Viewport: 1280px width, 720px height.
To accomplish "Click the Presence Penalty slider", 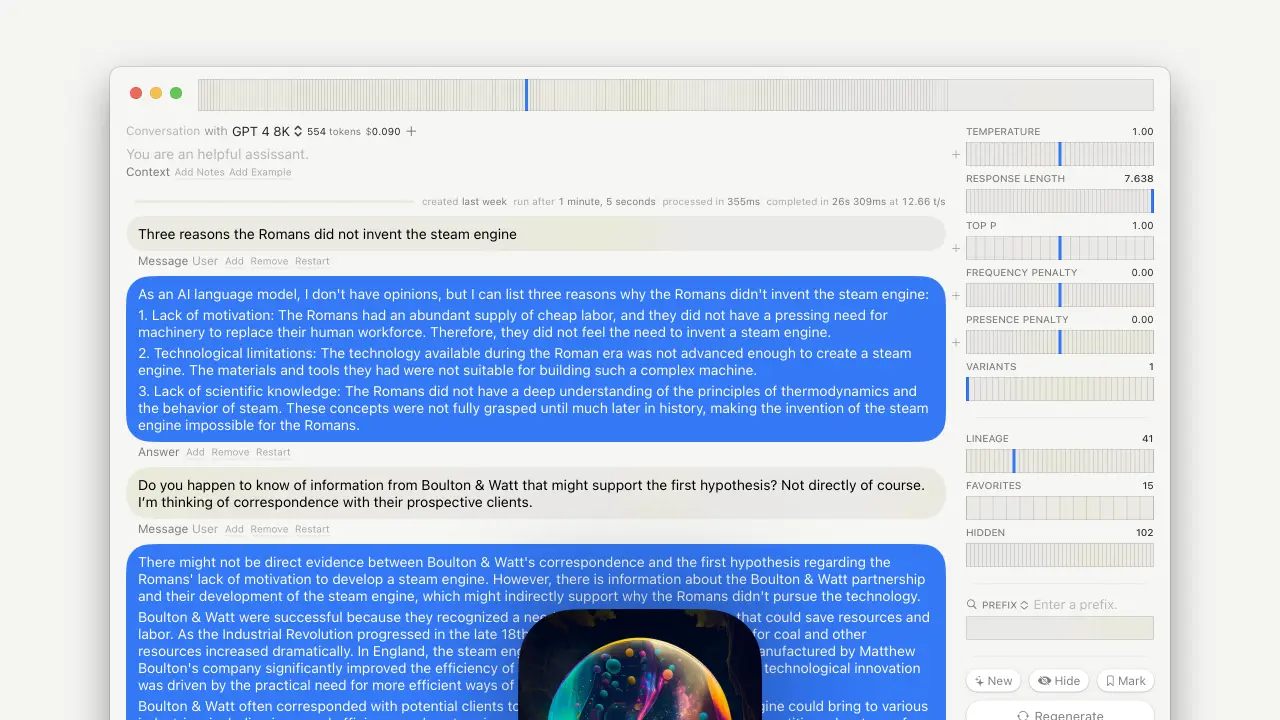I will (1060, 342).
